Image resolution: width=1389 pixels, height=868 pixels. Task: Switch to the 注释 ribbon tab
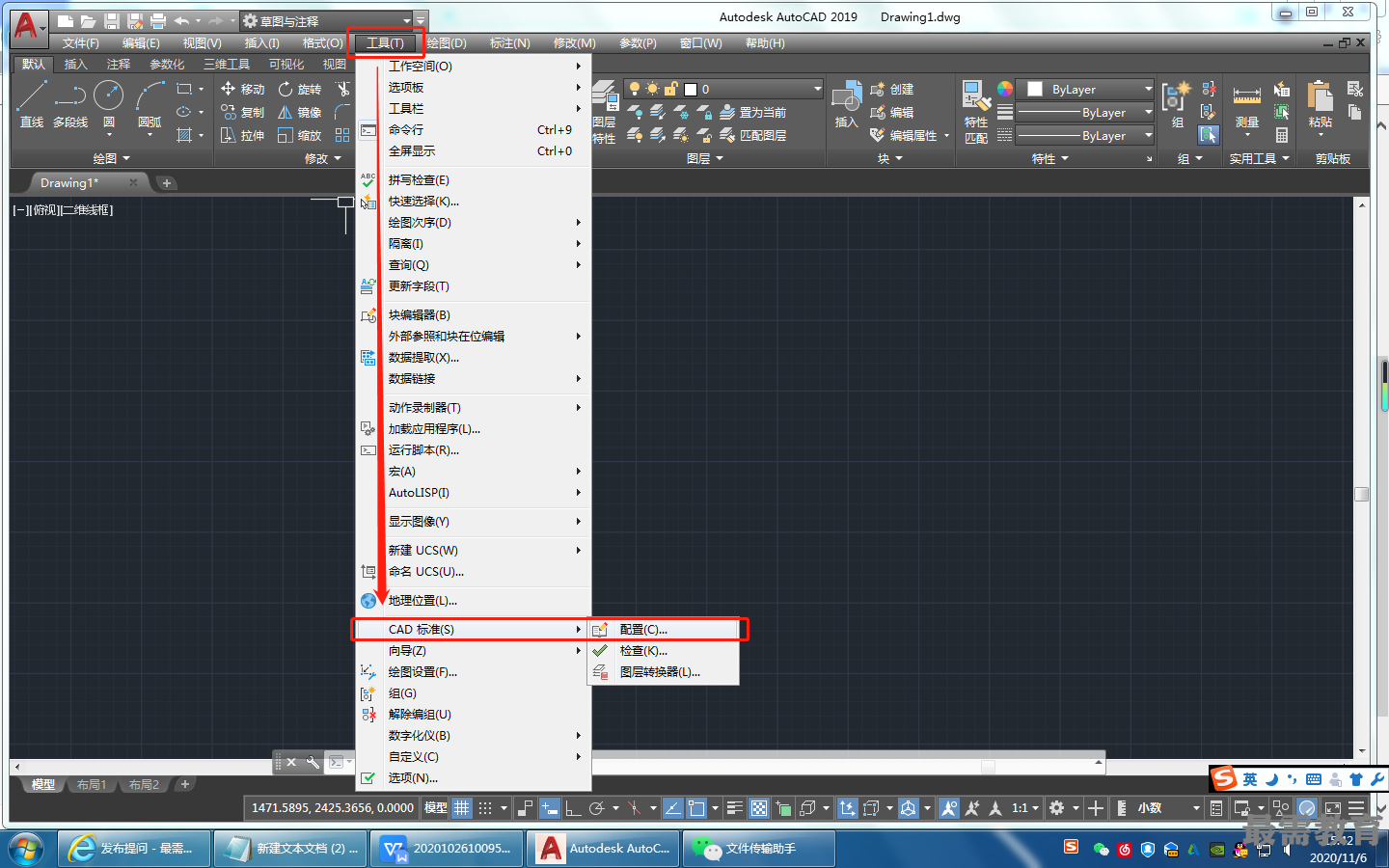[x=119, y=65]
